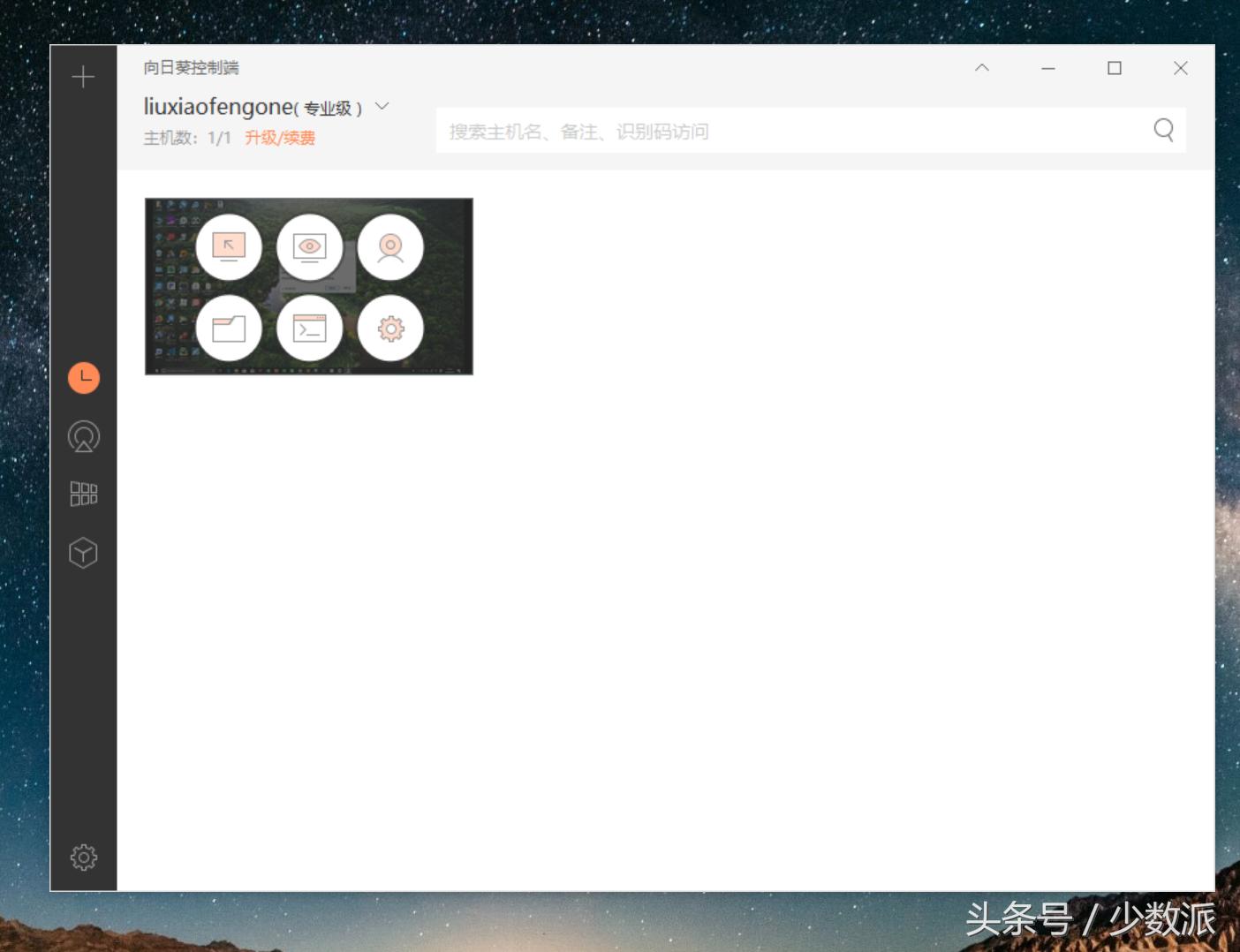Open the grid apps sidebar icon
This screenshot has height=952, width=1240.
[x=84, y=494]
